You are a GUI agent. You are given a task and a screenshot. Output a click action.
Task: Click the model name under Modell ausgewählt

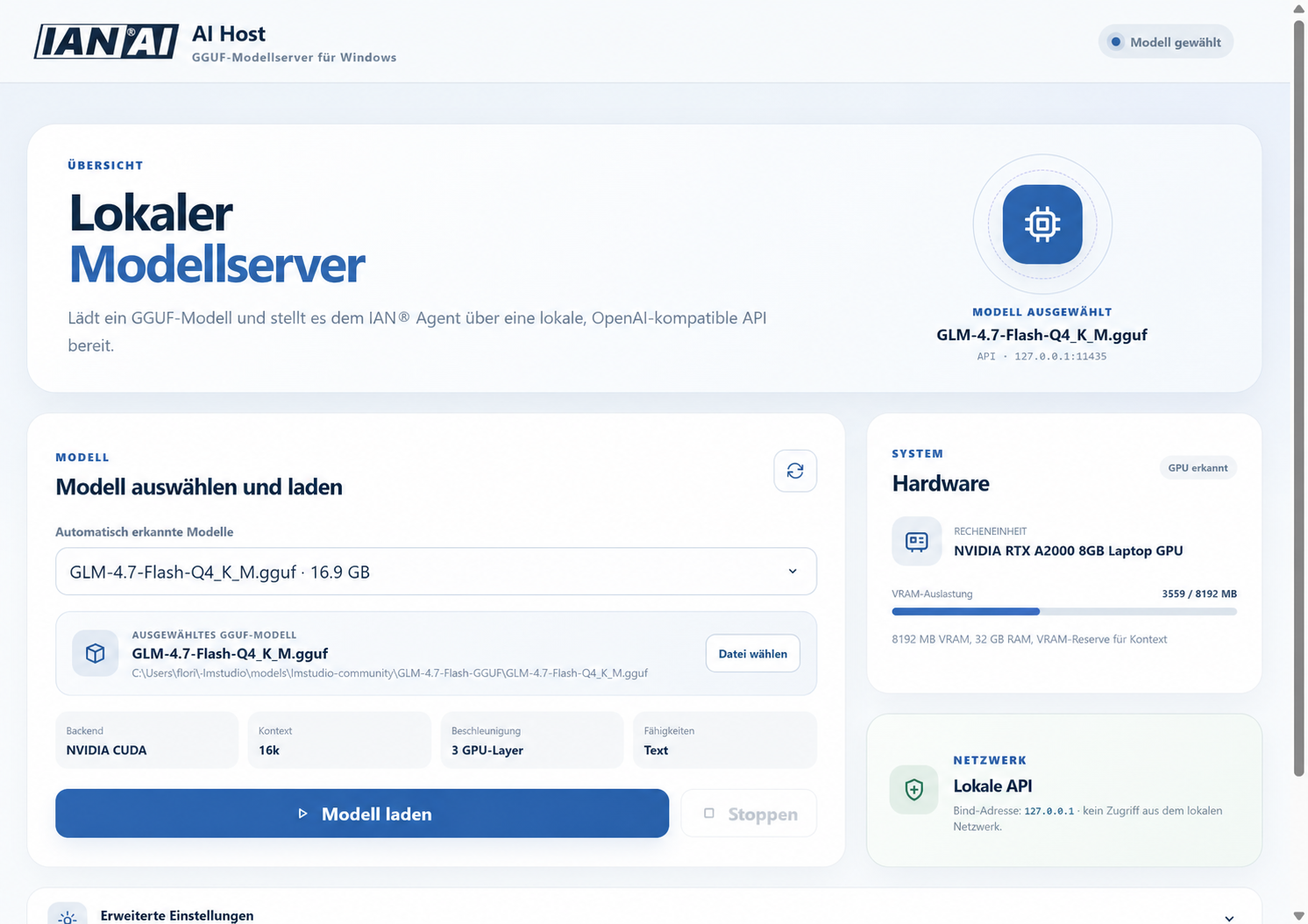[1041, 335]
